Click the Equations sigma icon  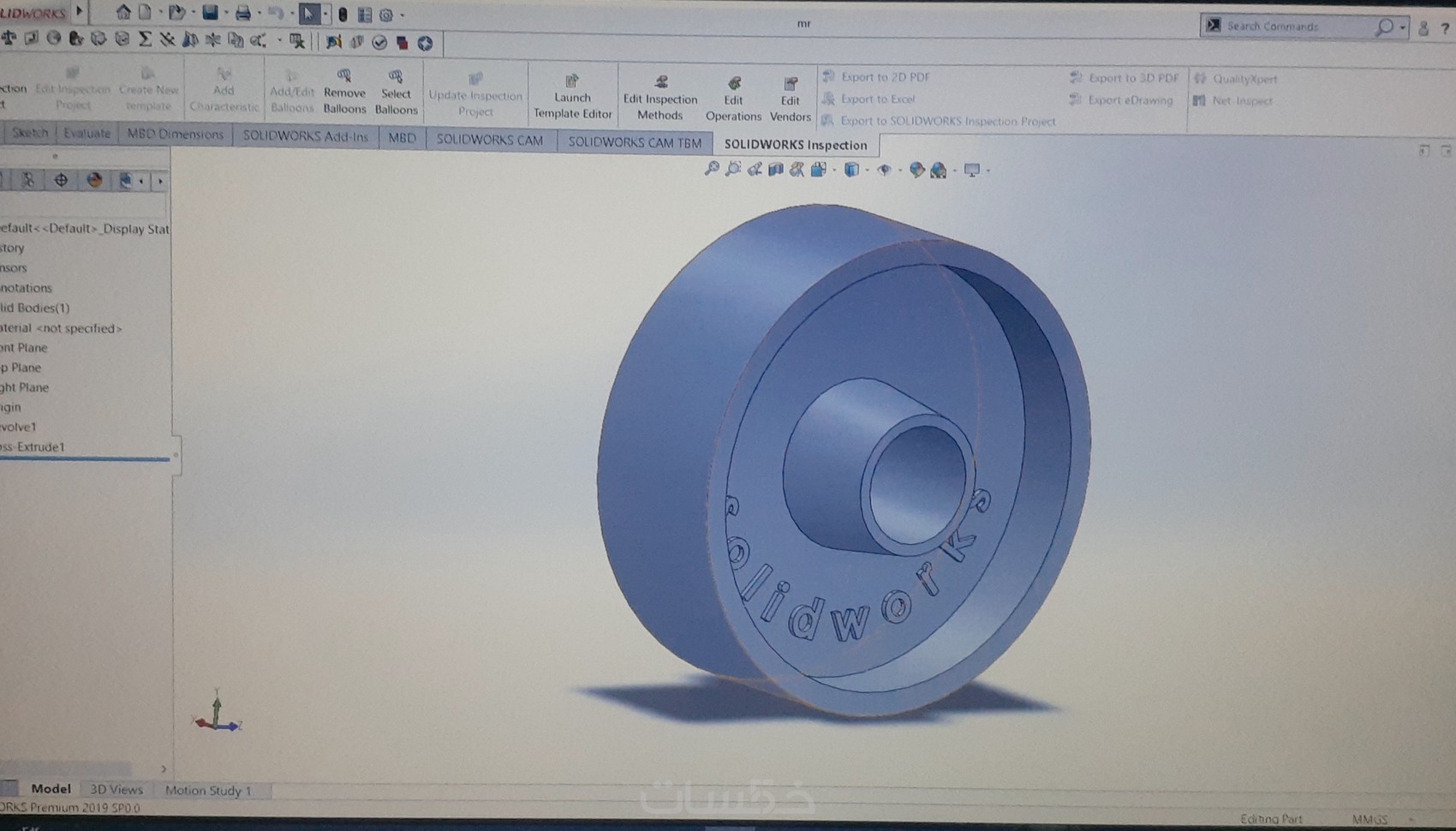click(x=146, y=39)
